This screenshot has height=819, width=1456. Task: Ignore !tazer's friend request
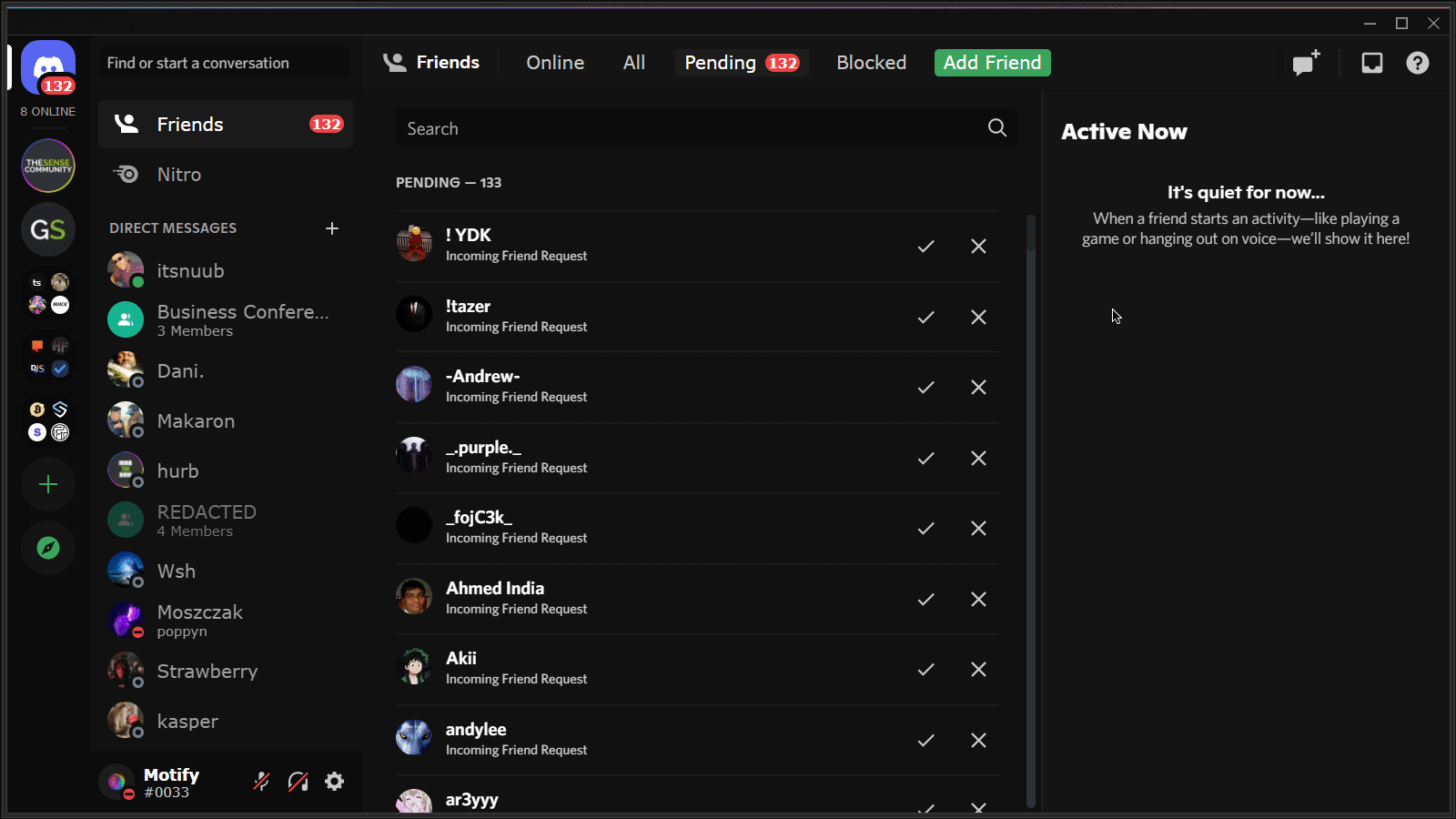[978, 317]
